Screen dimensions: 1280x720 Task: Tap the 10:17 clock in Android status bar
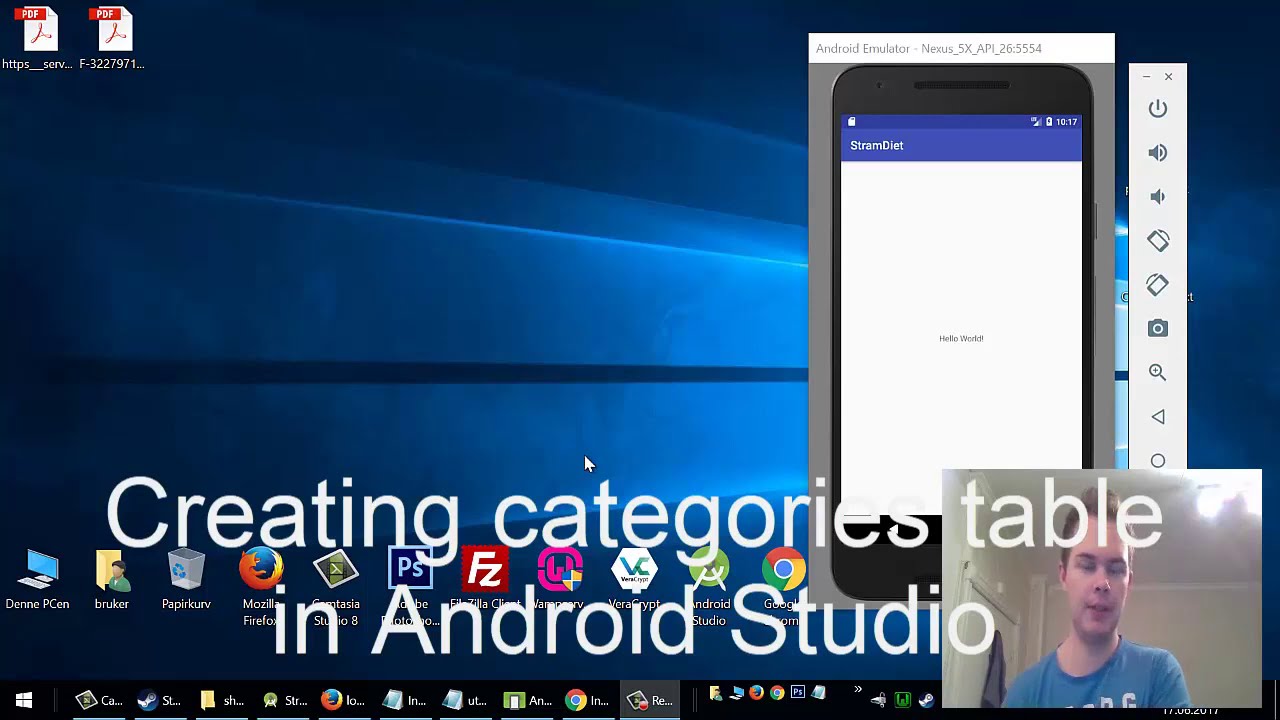tap(1067, 122)
